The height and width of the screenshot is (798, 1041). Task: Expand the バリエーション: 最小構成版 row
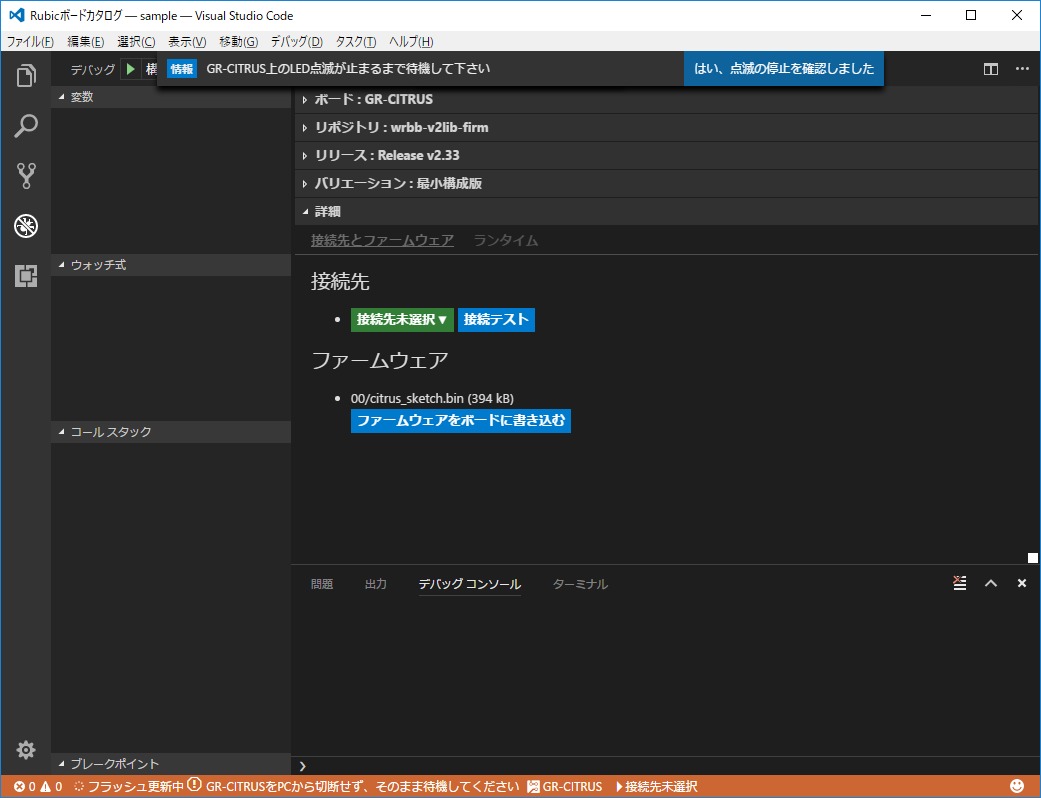[x=666, y=183]
